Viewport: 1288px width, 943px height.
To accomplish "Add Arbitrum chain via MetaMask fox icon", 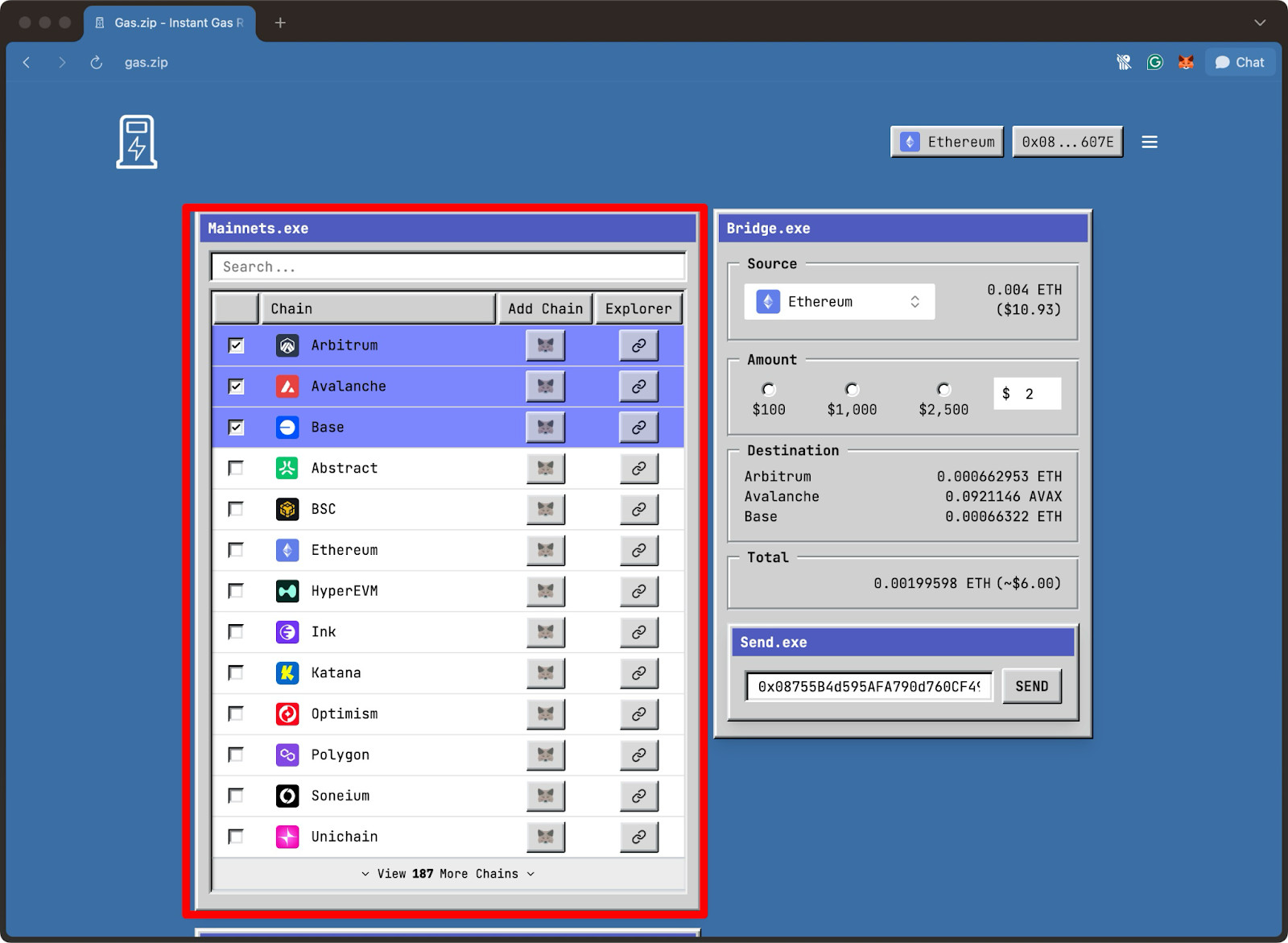I will tap(546, 345).
